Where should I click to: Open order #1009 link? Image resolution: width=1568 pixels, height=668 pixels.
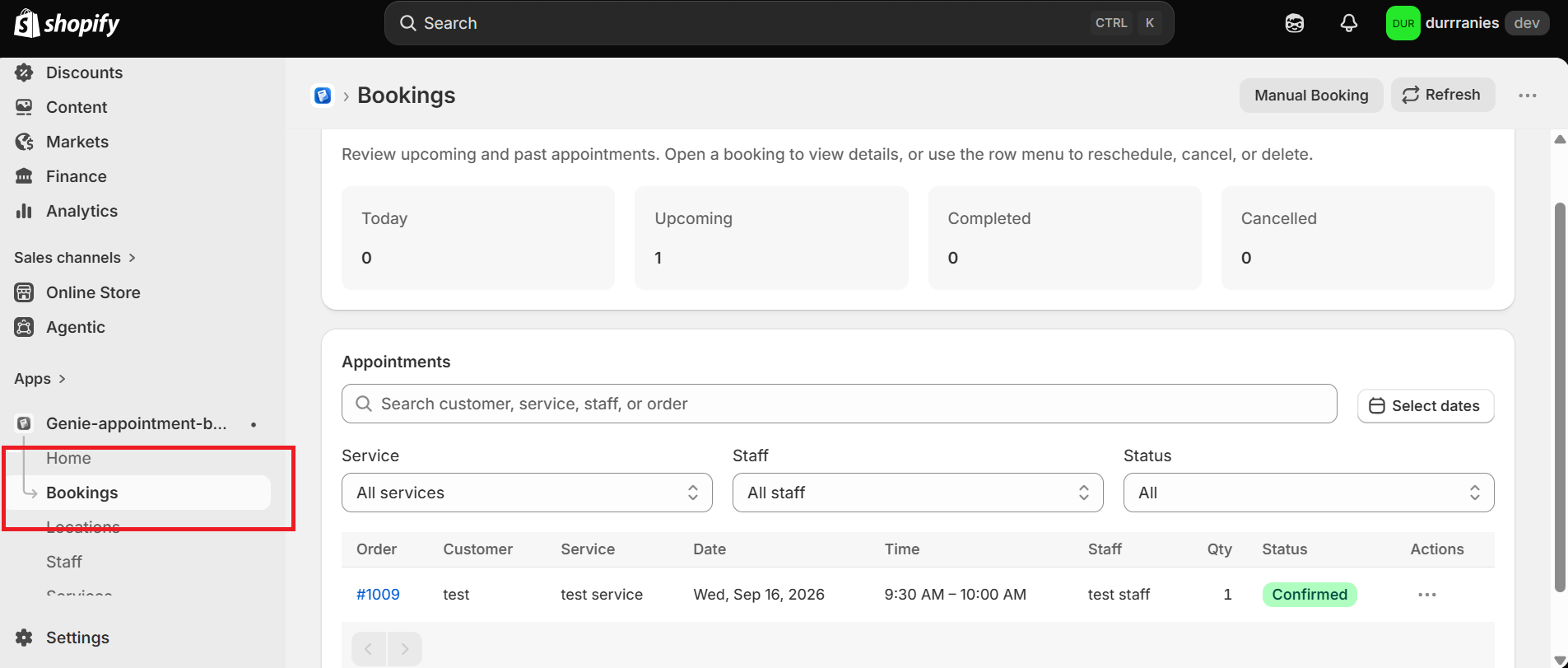(x=378, y=595)
